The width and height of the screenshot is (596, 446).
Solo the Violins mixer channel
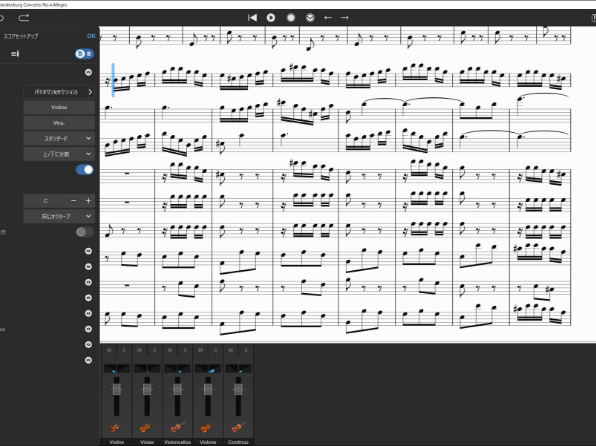[x=124, y=350]
